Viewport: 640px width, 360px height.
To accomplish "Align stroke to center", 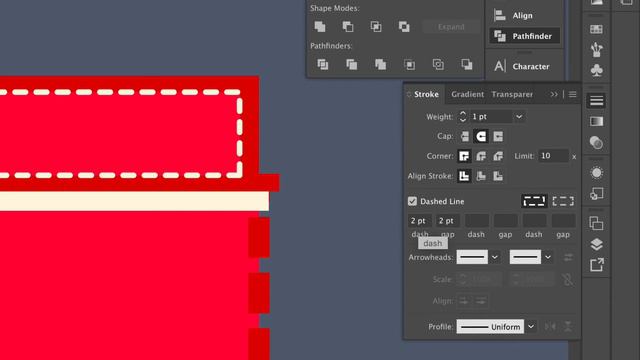I will click(464, 176).
